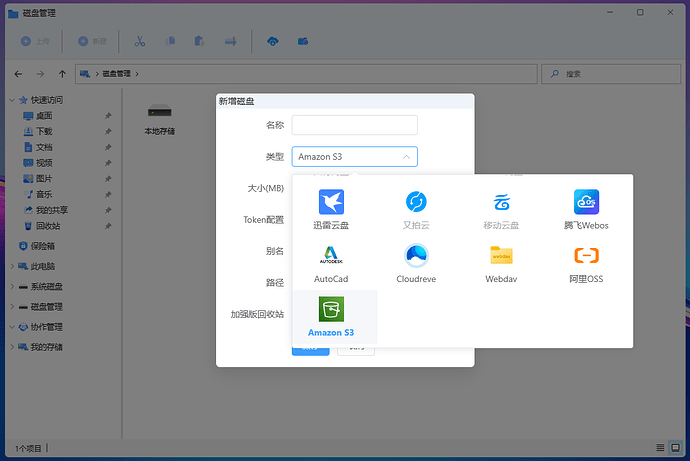Open 我的共享 in the sidebar
The height and width of the screenshot is (461, 690).
pos(52,210)
